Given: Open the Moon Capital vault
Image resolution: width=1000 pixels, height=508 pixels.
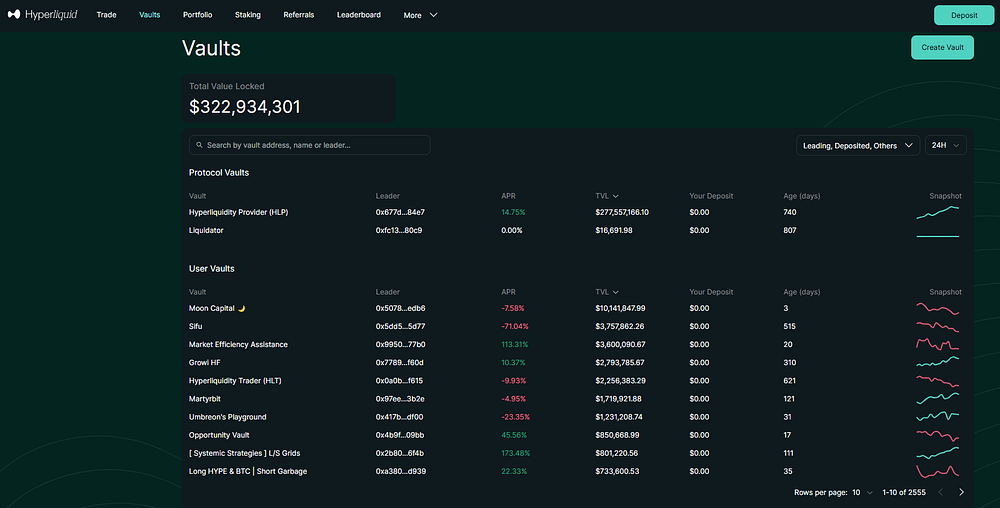Looking at the screenshot, I should (217, 308).
